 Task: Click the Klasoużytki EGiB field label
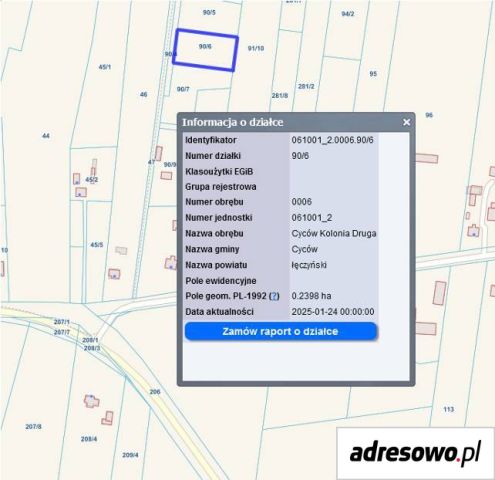[x=219, y=172]
